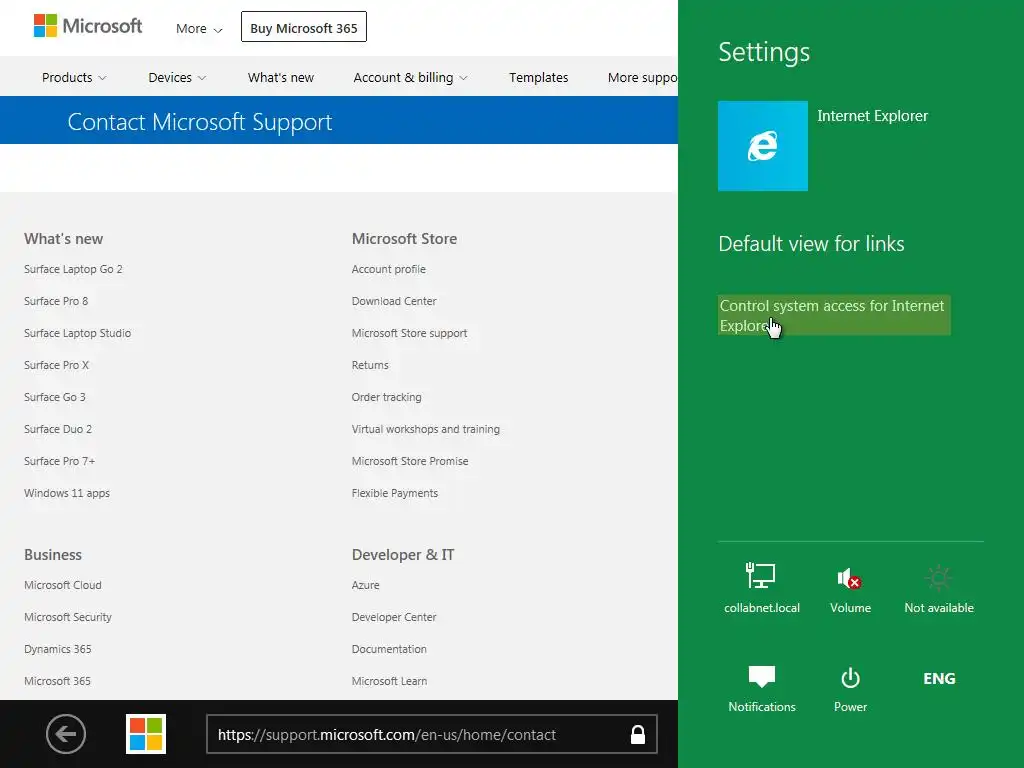Click the Buy Microsoft 365 button
Viewport: 1024px width, 768px height.
[x=304, y=27]
